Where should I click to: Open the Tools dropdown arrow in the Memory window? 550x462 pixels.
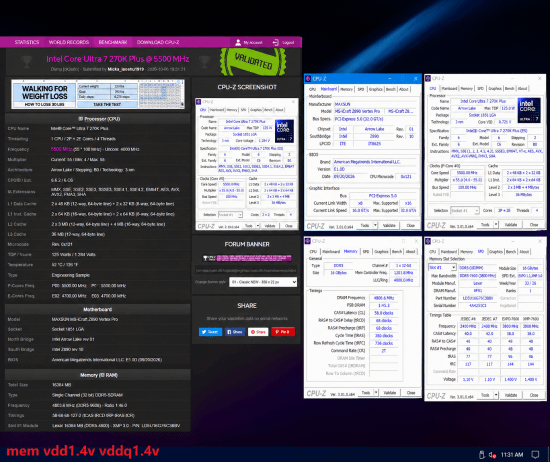pos(376,393)
